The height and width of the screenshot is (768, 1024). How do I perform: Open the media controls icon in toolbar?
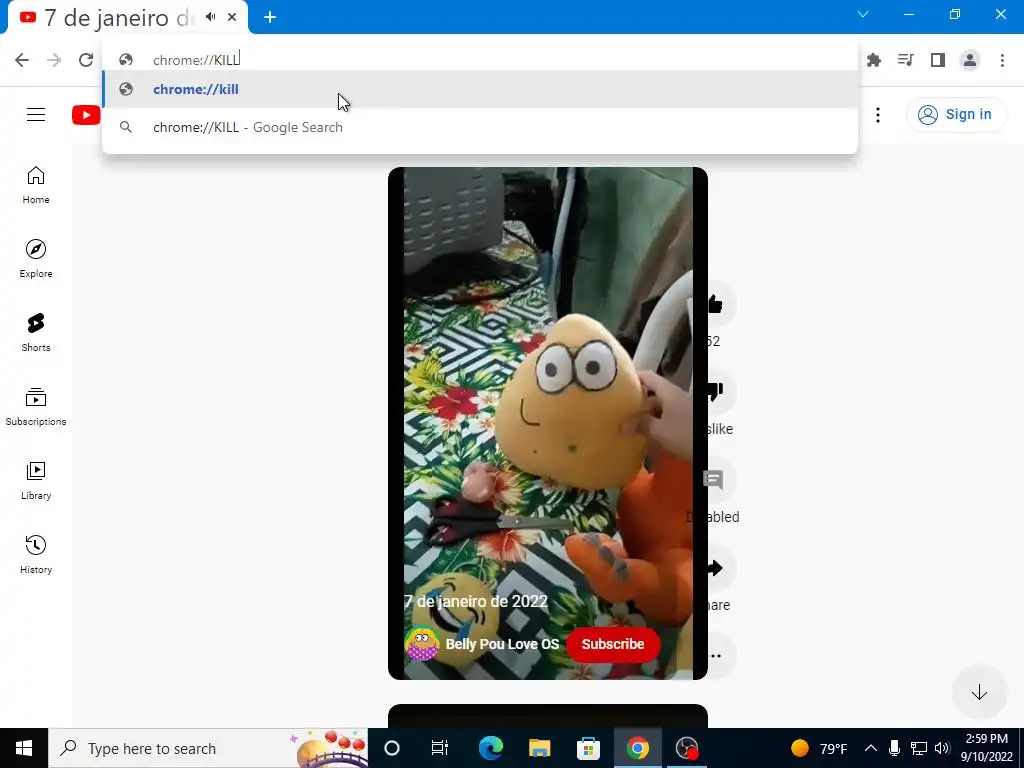point(906,60)
